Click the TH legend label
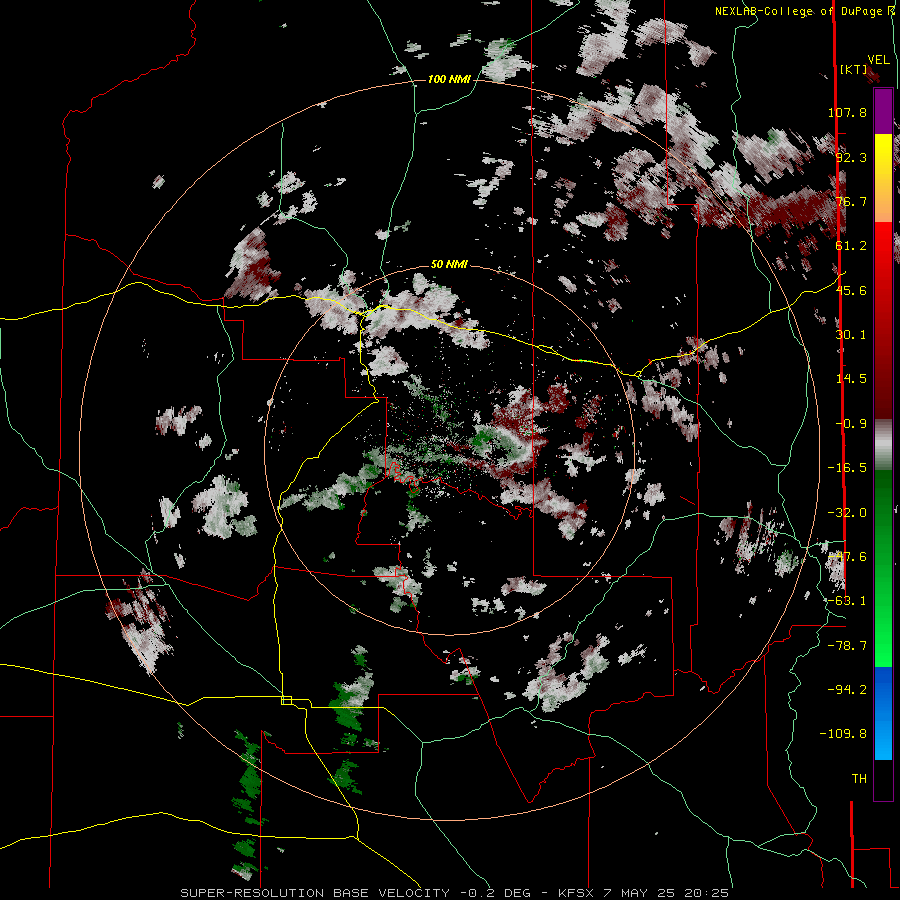The width and height of the screenshot is (900, 900). tap(859, 779)
